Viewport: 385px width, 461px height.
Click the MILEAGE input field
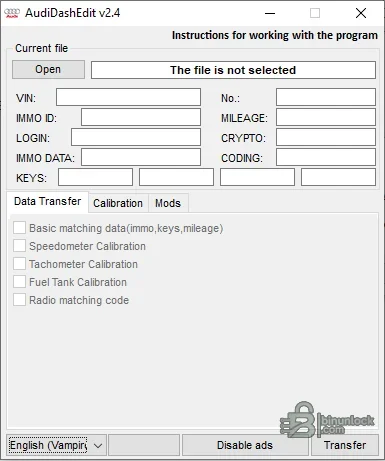click(326, 117)
